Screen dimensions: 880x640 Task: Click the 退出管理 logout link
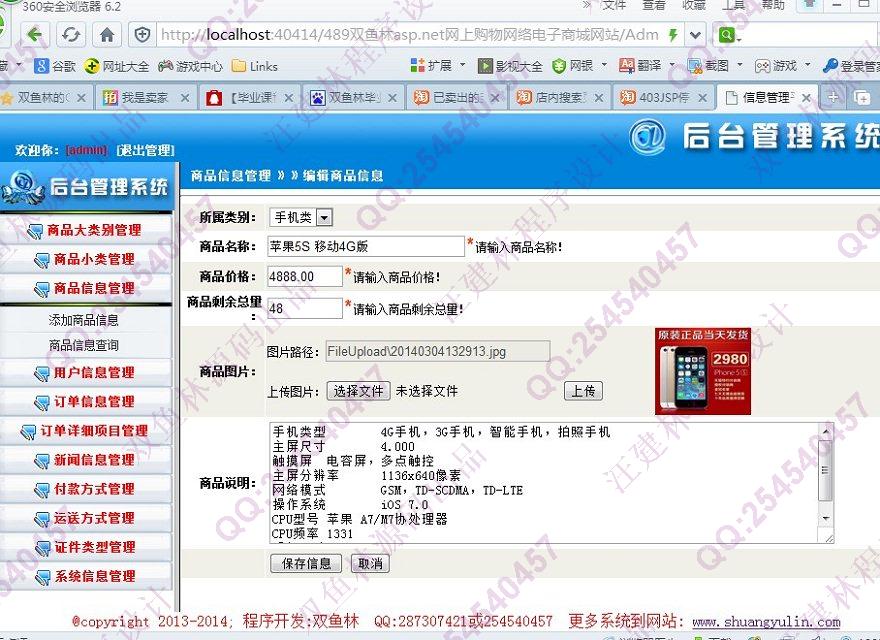145,150
